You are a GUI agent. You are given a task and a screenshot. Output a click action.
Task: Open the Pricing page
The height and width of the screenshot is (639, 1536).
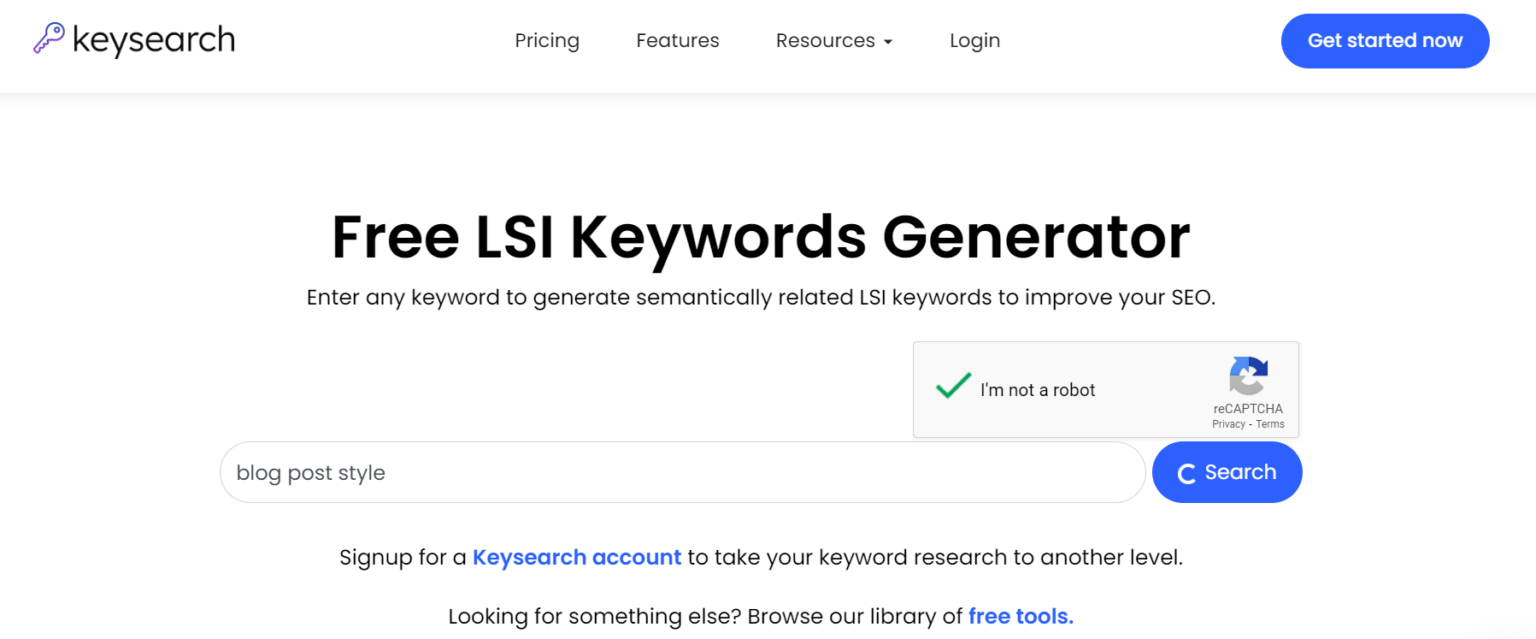pos(547,40)
